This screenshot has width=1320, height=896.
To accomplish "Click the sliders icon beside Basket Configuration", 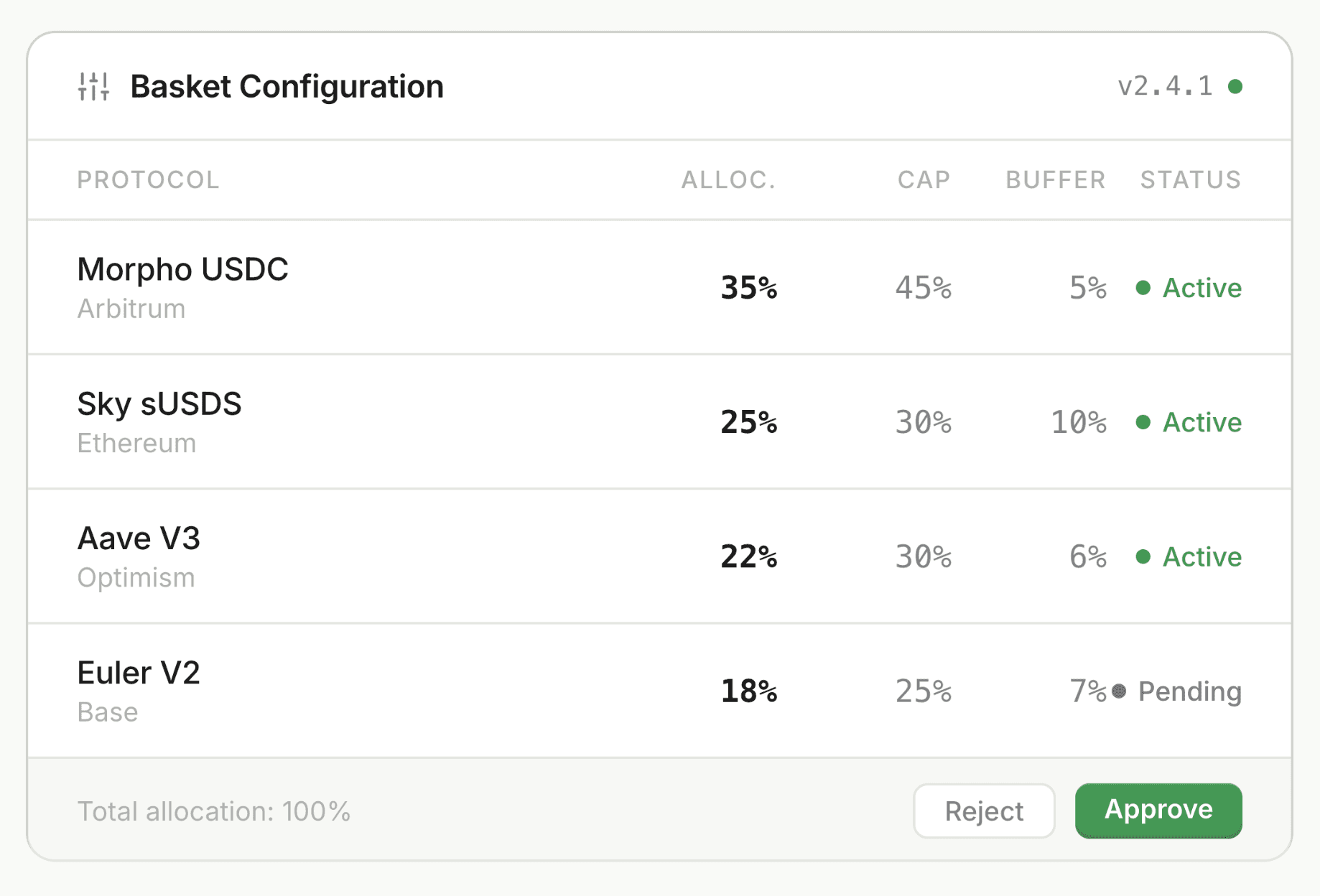I will click(93, 87).
